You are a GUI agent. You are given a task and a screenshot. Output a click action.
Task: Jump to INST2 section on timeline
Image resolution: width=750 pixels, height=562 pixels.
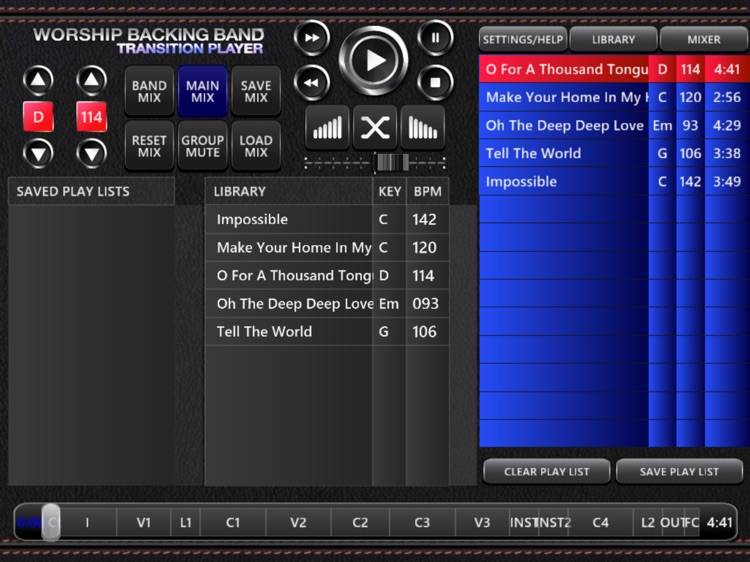pos(553,522)
